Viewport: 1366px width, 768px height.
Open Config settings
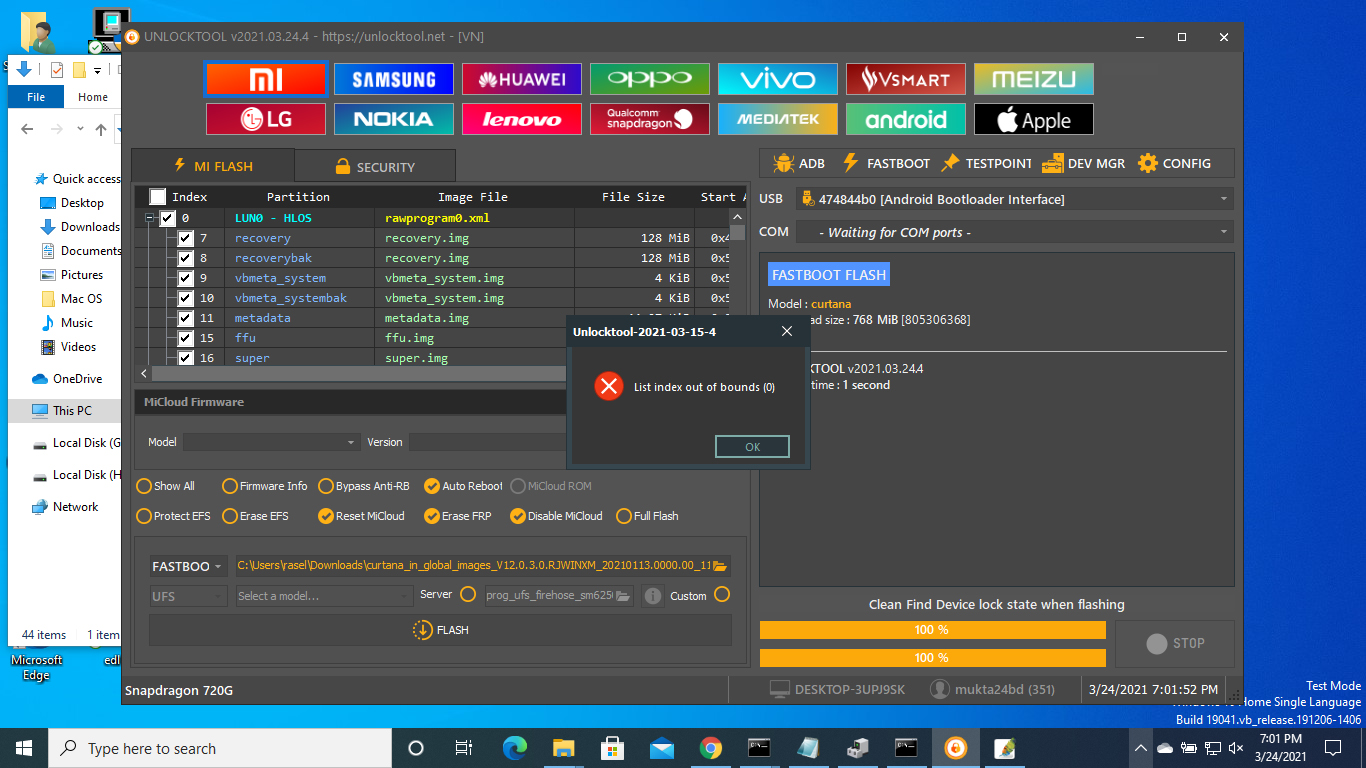tap(1174, 163)
